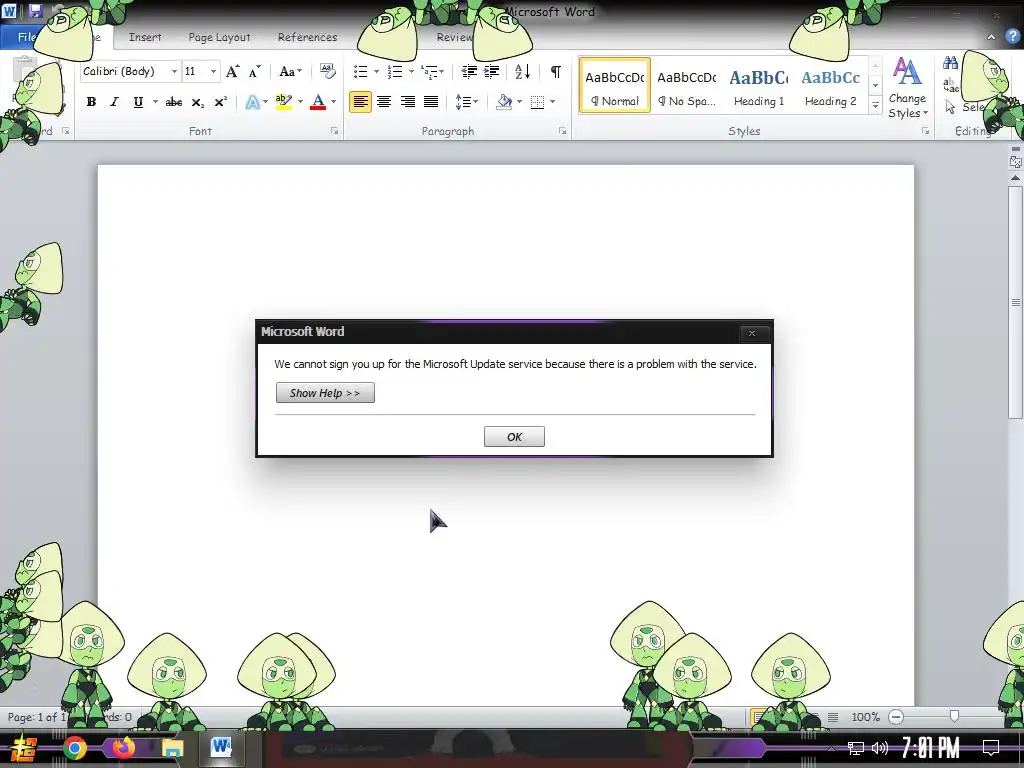Screen dimensions: 1024x768
Task: Open the Font dialog launcher
Action: click(x=334, y=131)
